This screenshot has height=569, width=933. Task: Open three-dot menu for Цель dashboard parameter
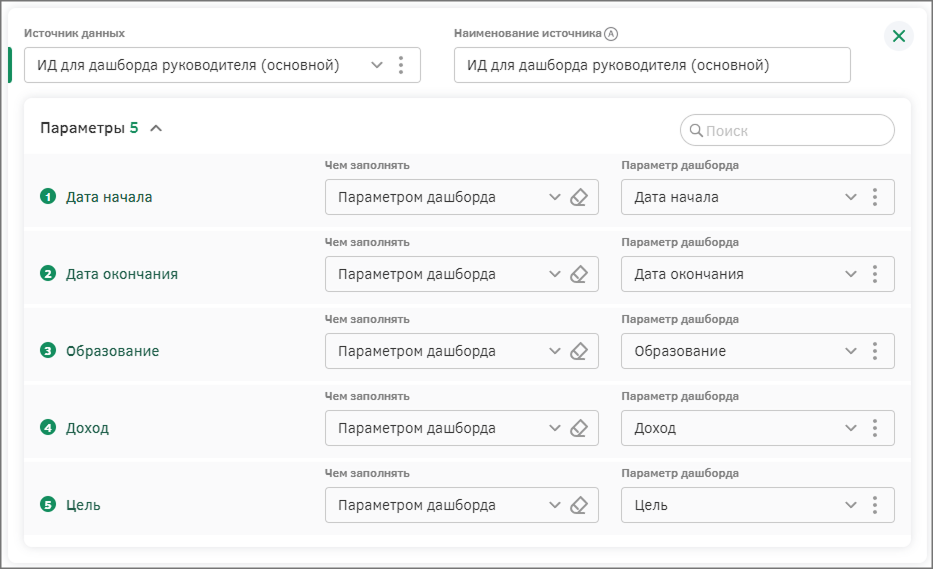click(x=875, y=505)
